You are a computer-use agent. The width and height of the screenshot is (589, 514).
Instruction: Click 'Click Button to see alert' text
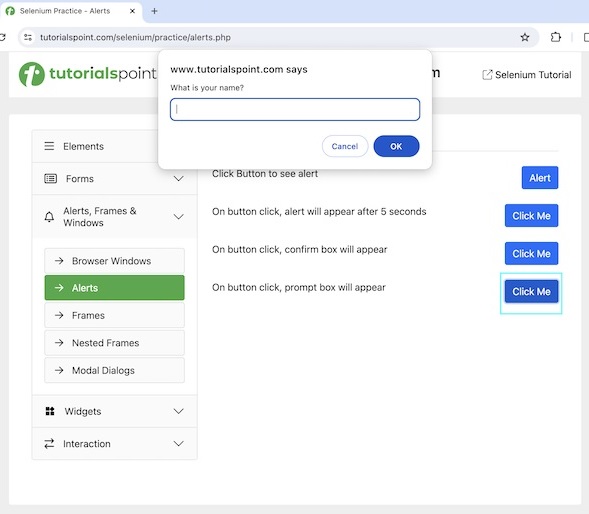265,174
